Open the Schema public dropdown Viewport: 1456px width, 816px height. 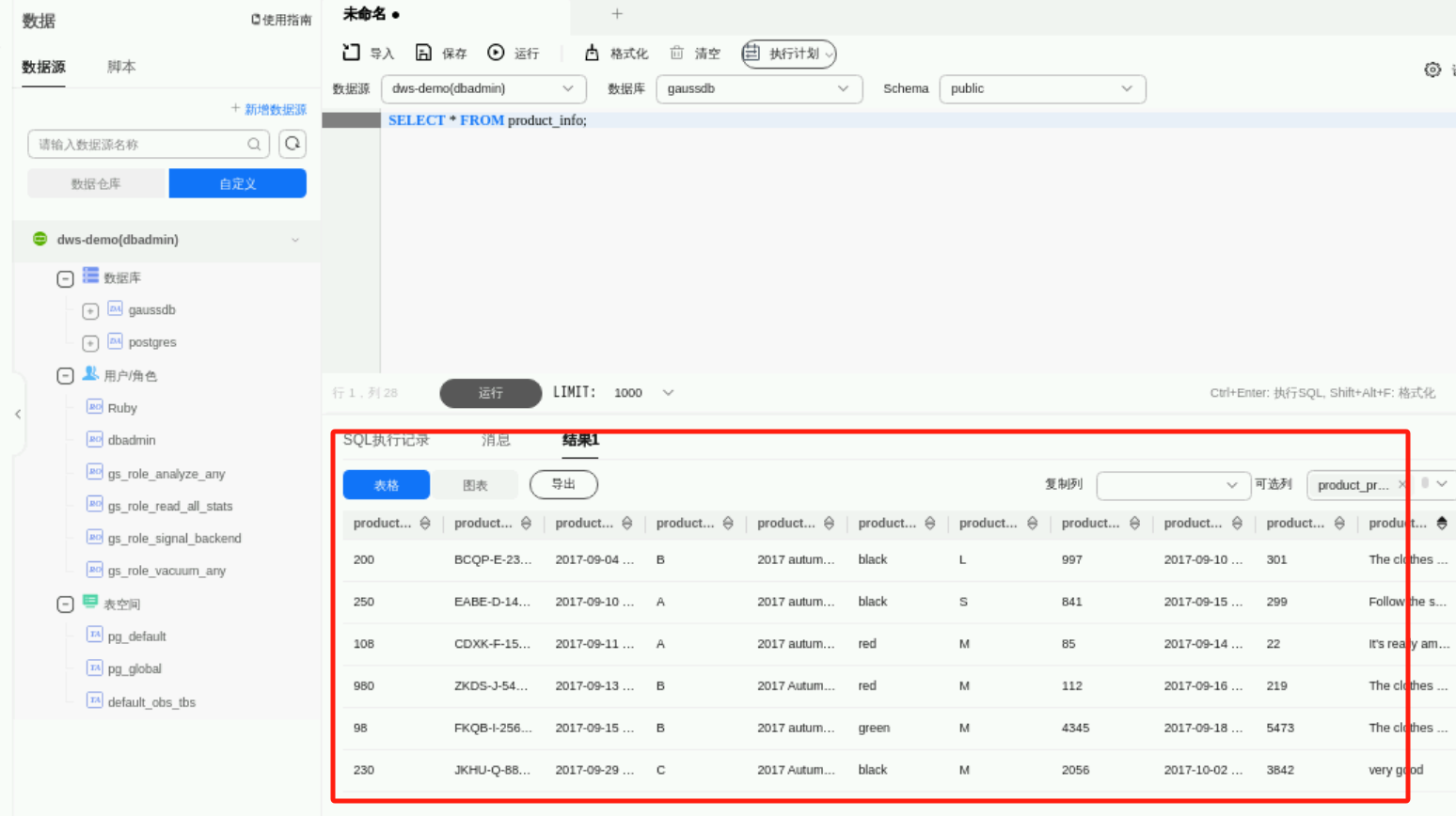[x=1042, y=88]
